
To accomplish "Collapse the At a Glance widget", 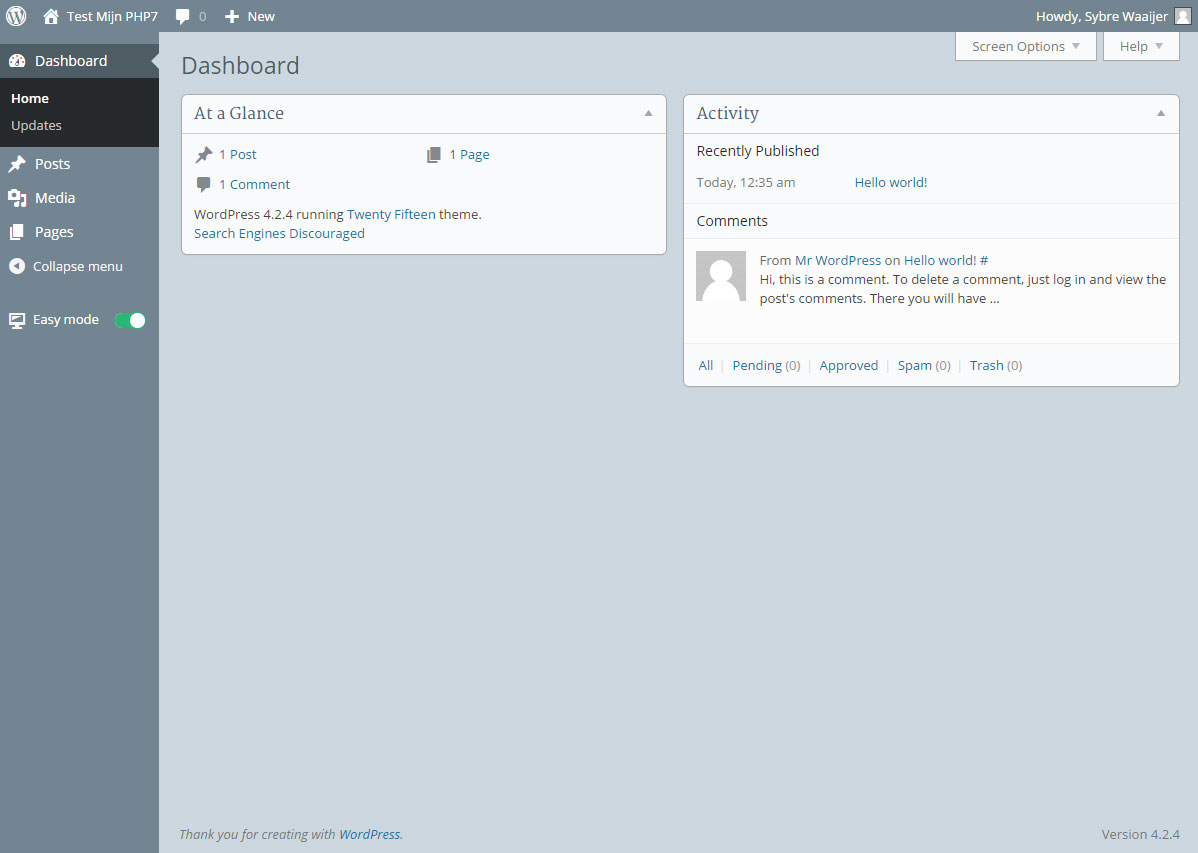I will (649, 113).
